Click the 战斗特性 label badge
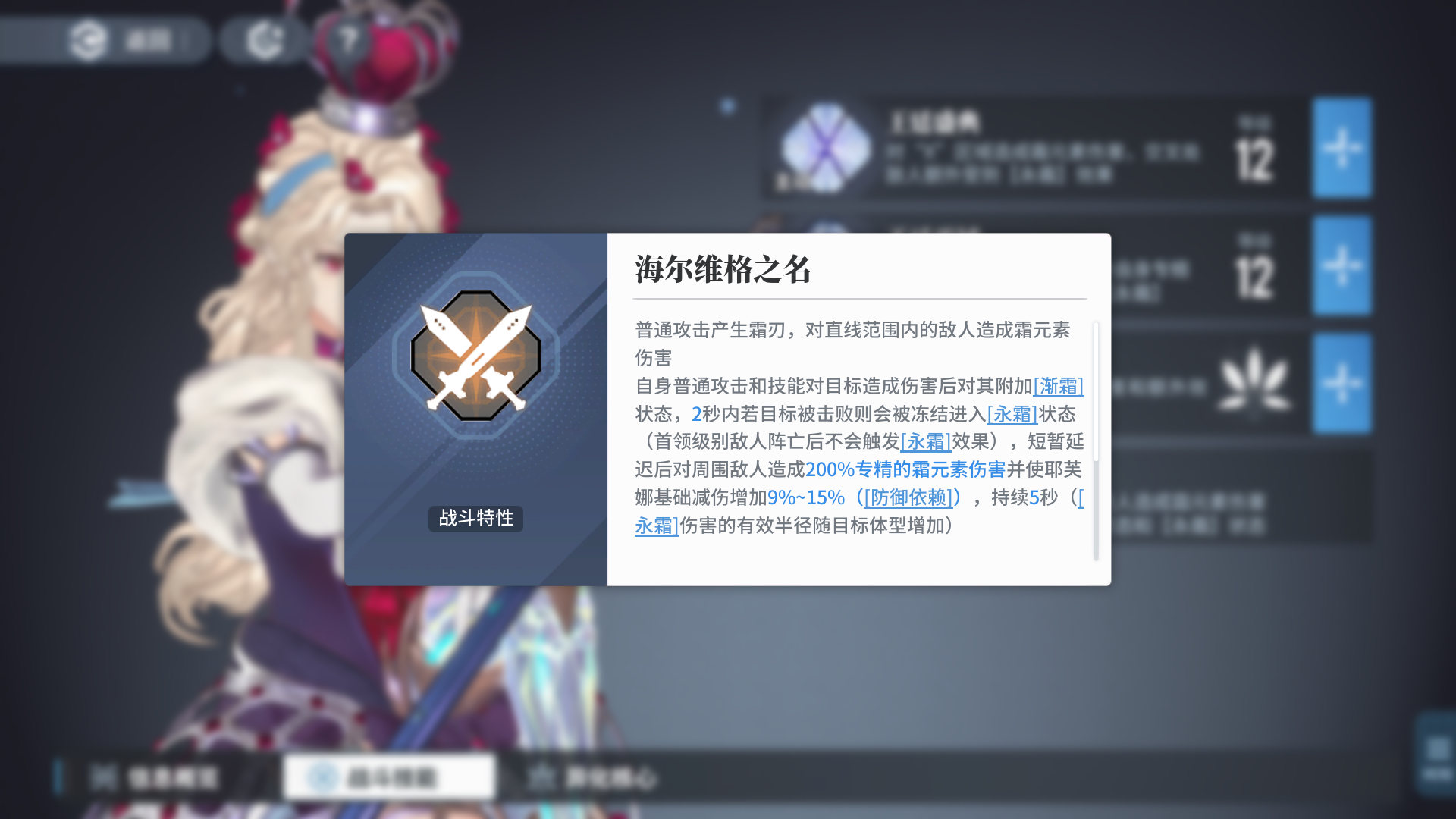 (475, 519)
